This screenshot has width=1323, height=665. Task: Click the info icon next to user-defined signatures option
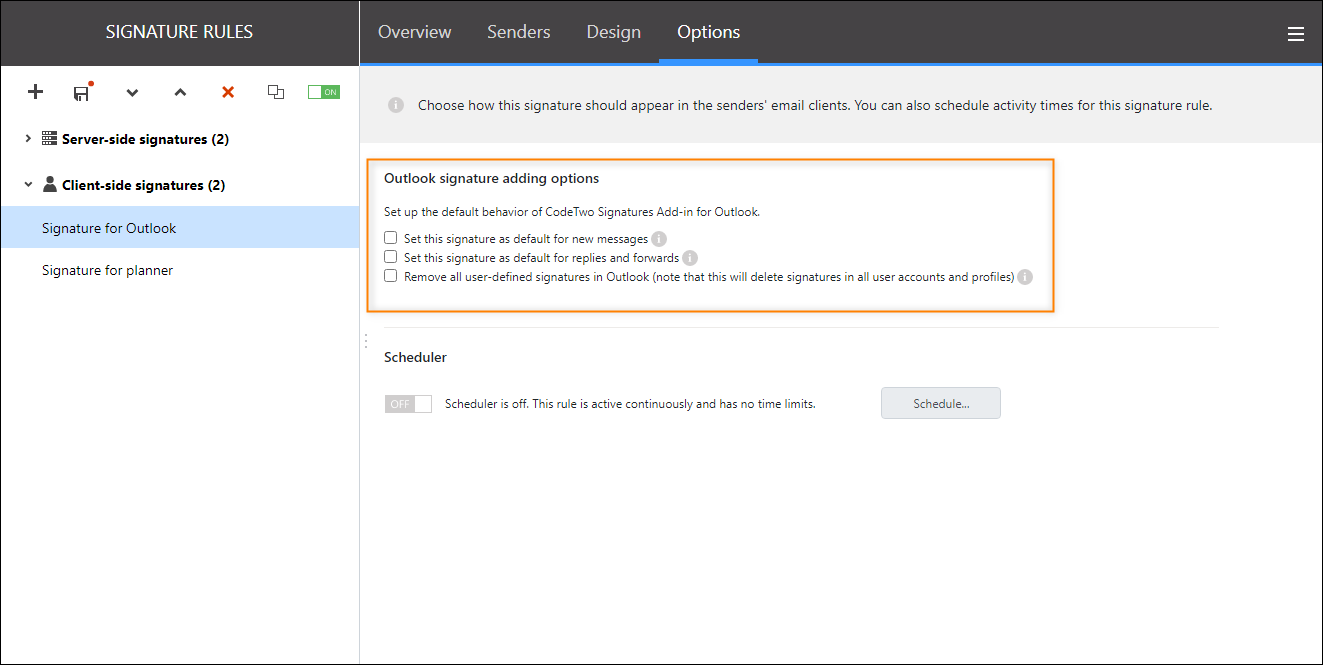tap(1024, 277)
